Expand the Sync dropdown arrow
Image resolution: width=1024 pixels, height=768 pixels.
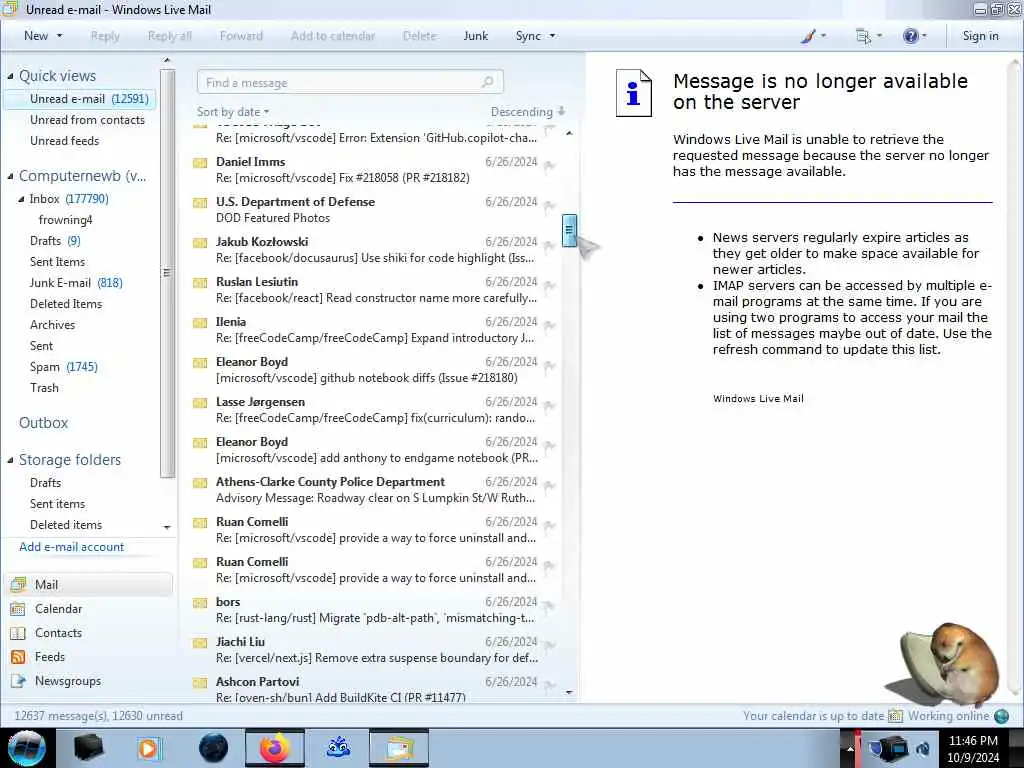tap(552, 36)
